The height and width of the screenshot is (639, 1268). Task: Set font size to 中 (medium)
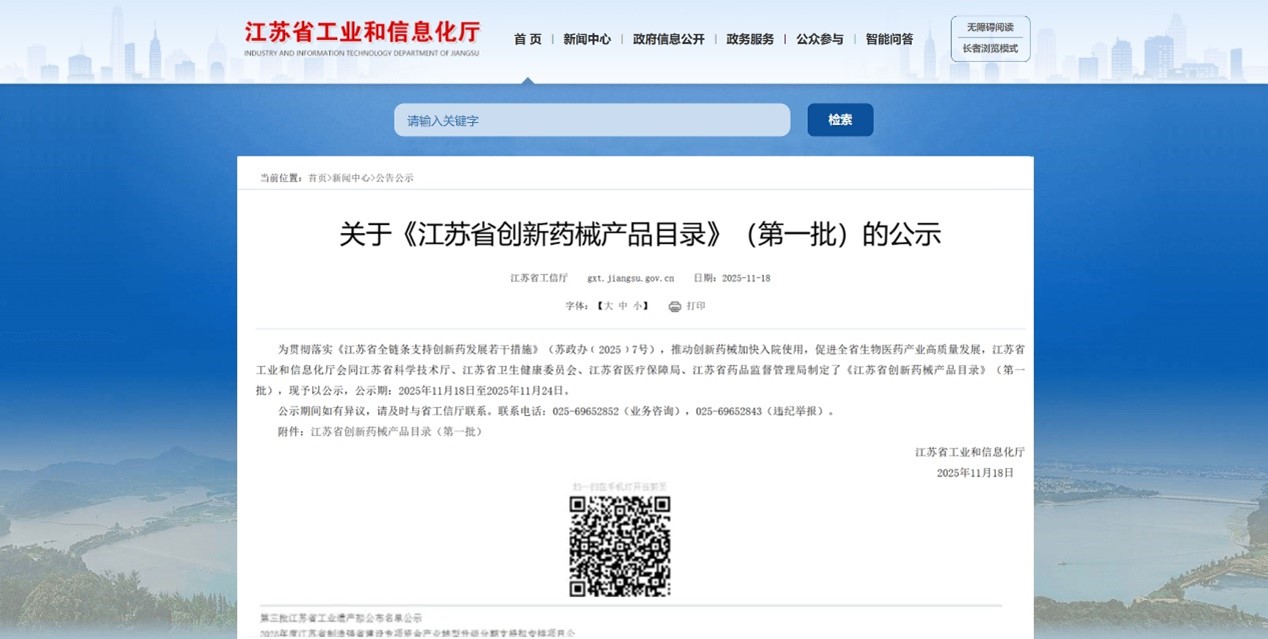click(x=622, y=306)
